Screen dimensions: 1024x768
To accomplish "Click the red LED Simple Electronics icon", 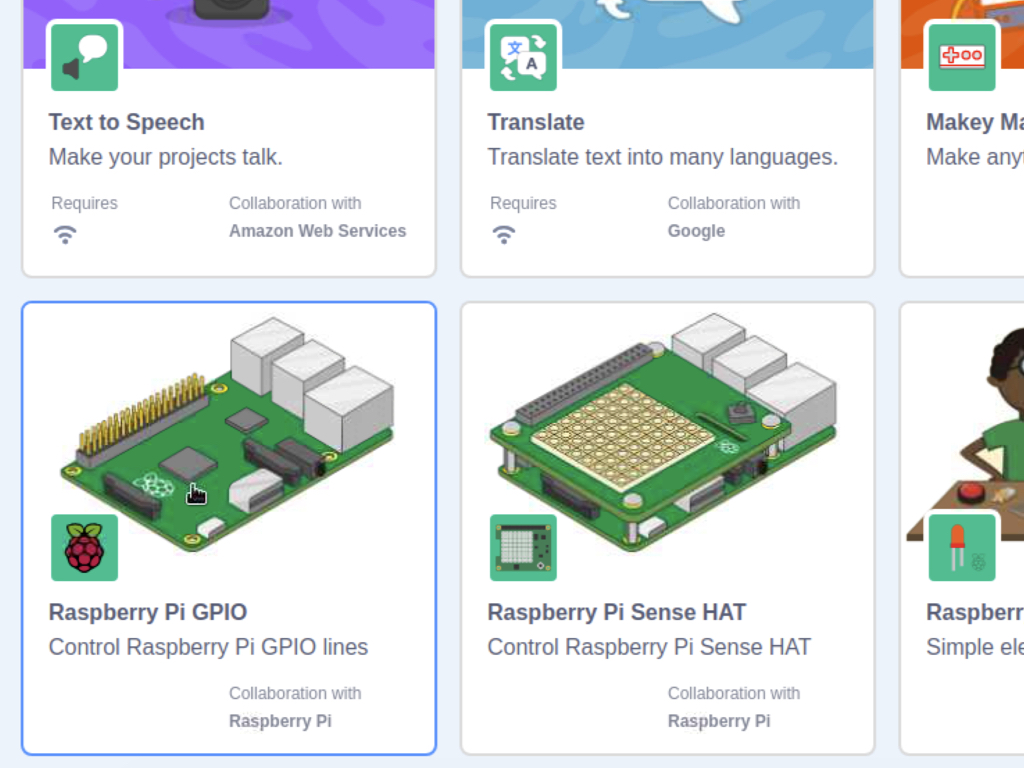I will pos(962,547).
